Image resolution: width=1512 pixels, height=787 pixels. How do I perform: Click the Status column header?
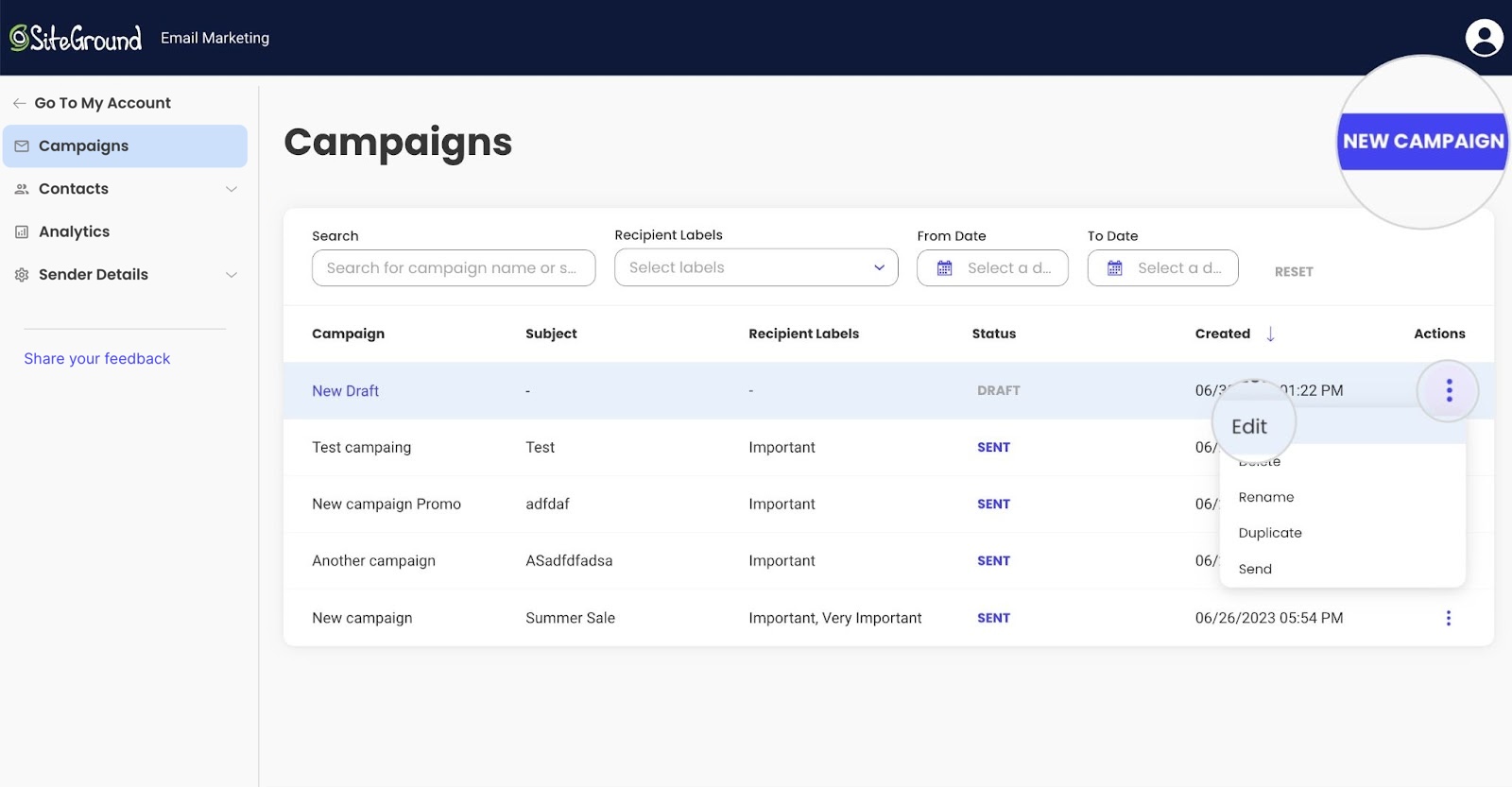coord(994,334)
